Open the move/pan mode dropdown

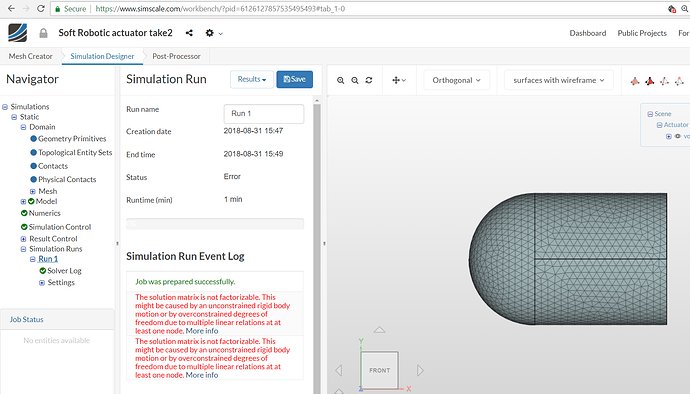tap(399, 80)
